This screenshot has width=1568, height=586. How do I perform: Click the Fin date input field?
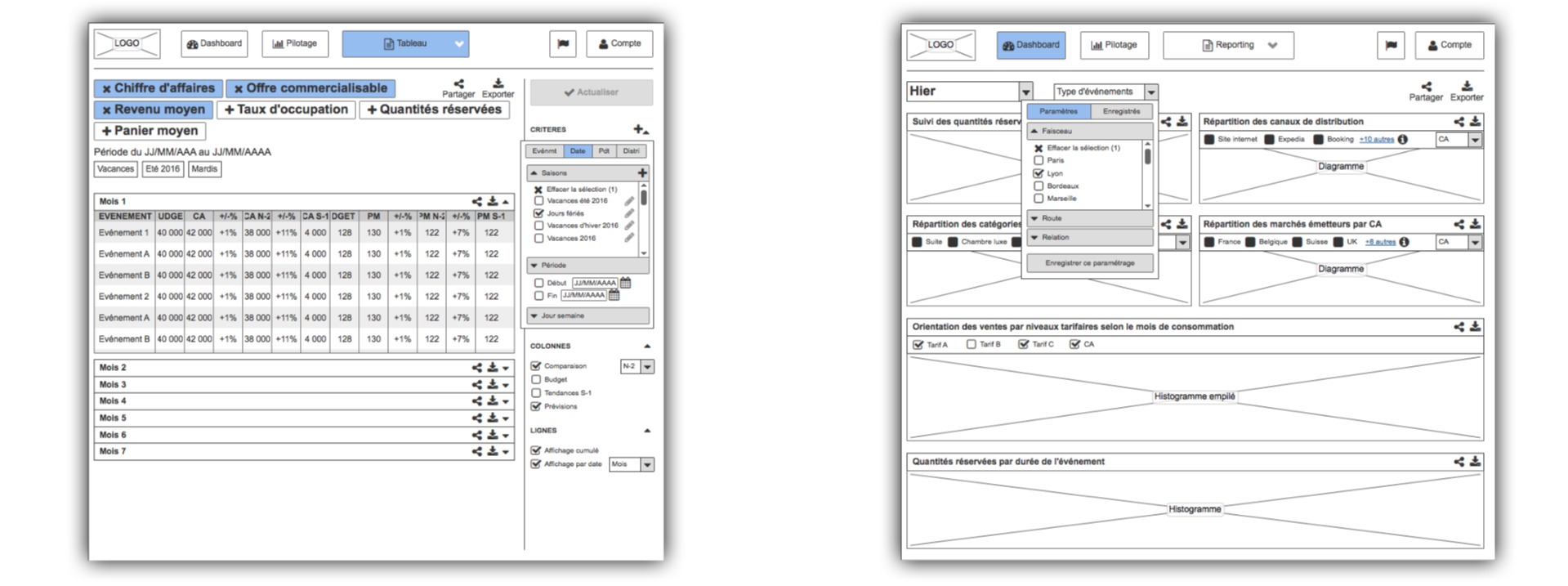[583, 296]
